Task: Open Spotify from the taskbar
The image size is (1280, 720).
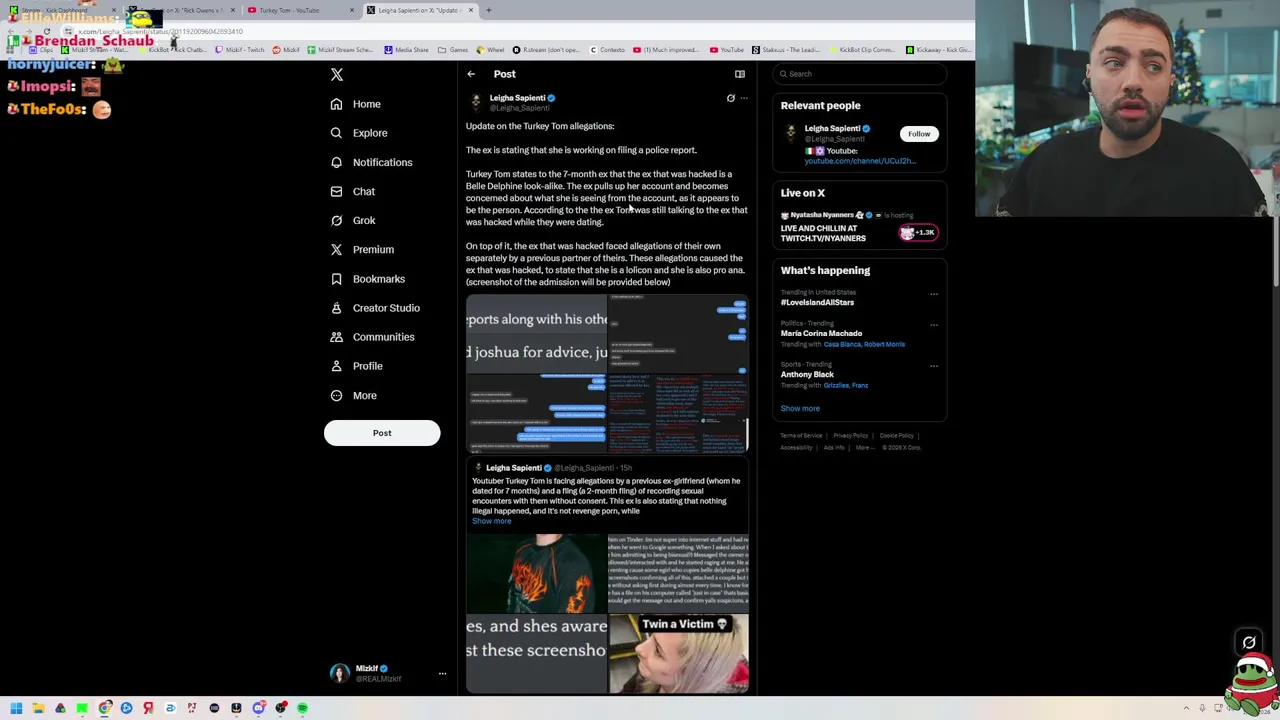Action: 302,708
